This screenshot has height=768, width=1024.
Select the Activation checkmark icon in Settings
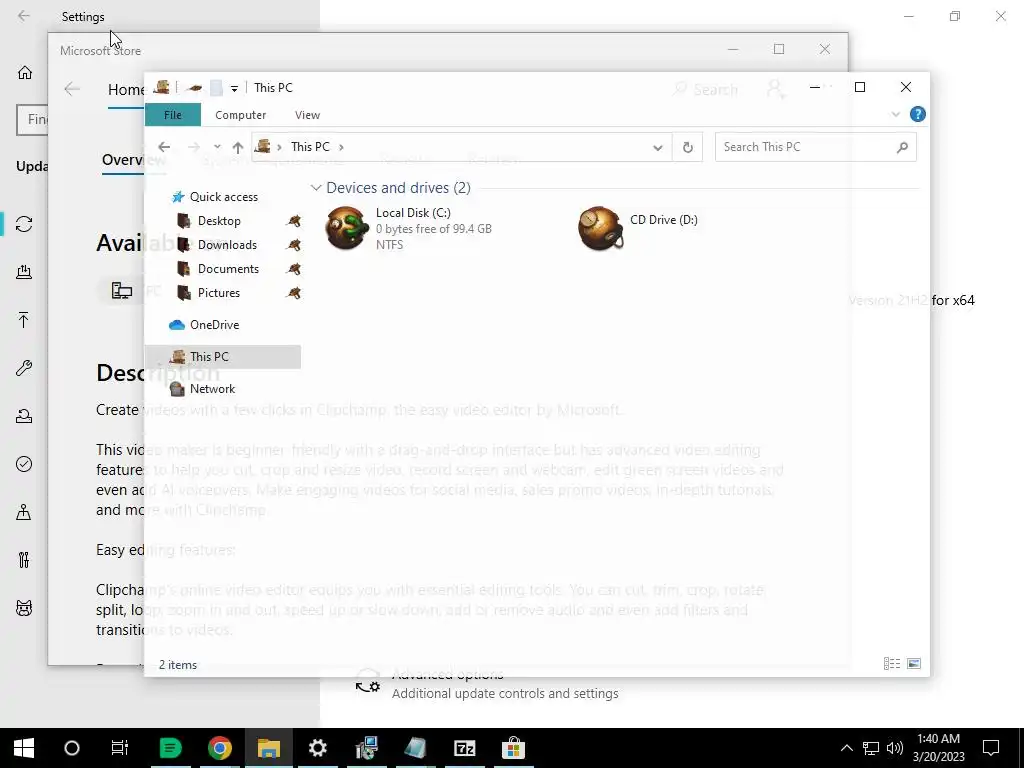click(24, 464)
